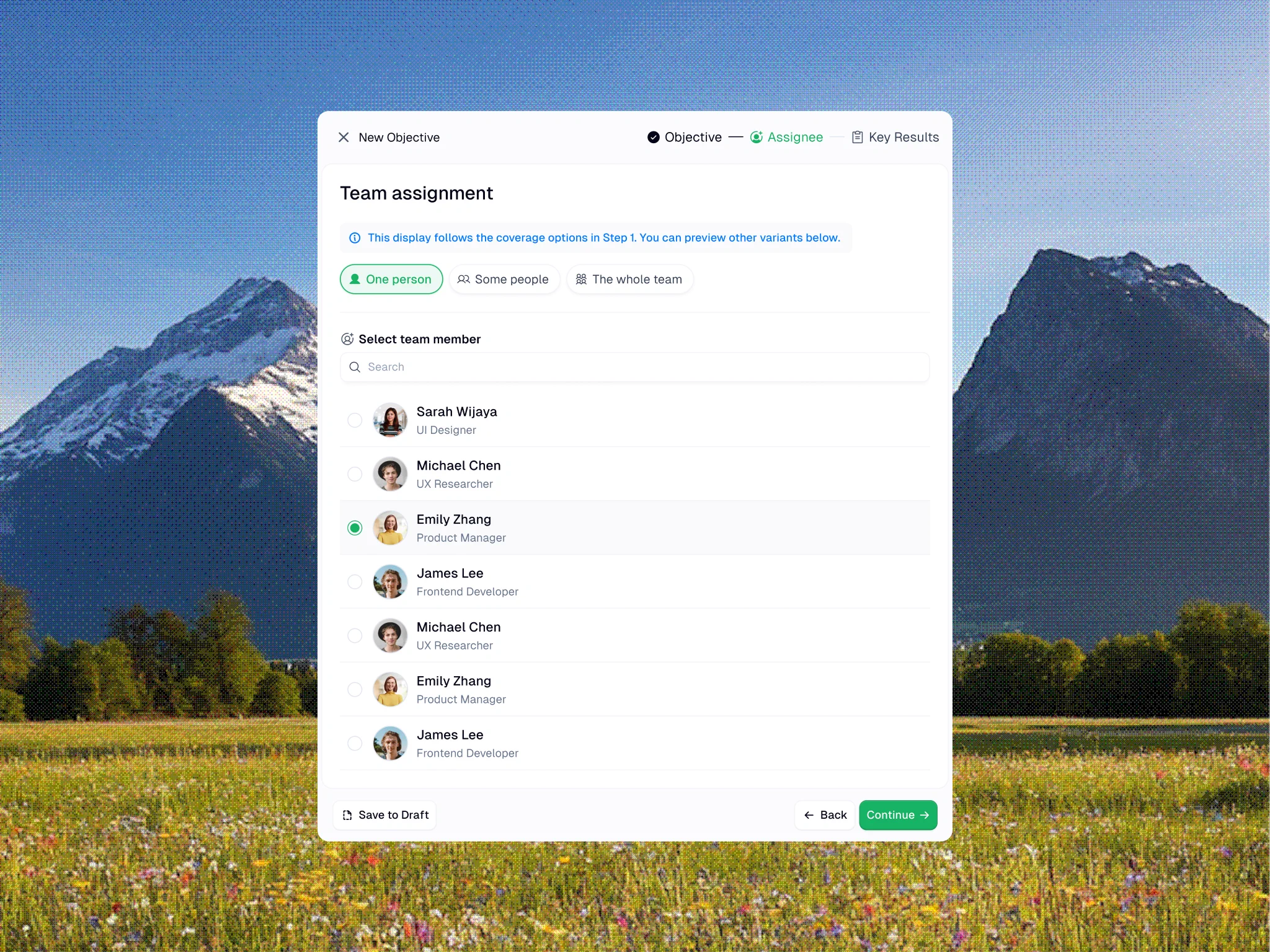Click the Continue arrow icon

(925, 815)
